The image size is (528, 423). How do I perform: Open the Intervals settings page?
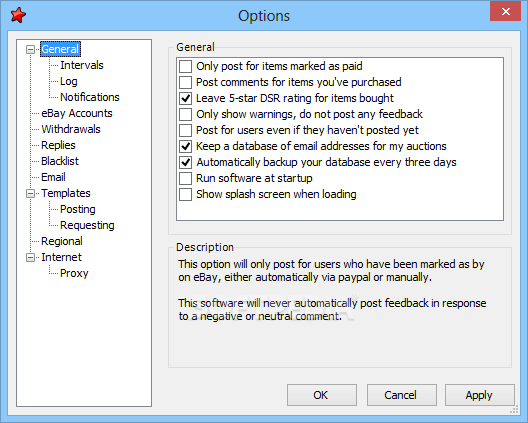point(81,65)
